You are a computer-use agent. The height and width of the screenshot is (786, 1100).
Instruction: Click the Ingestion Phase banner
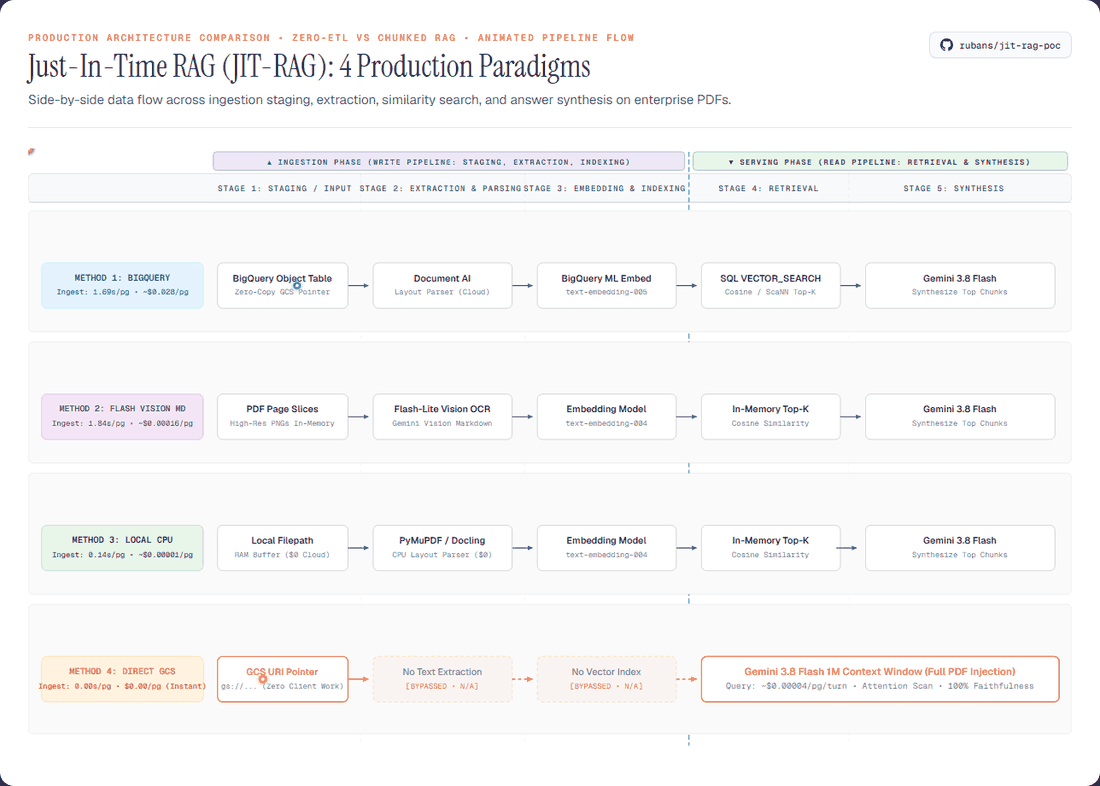click(449, 161)
